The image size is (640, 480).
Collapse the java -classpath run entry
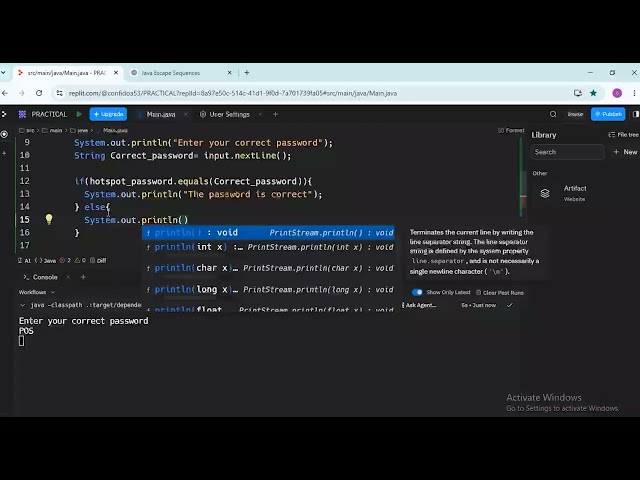[x=22, y=305]
